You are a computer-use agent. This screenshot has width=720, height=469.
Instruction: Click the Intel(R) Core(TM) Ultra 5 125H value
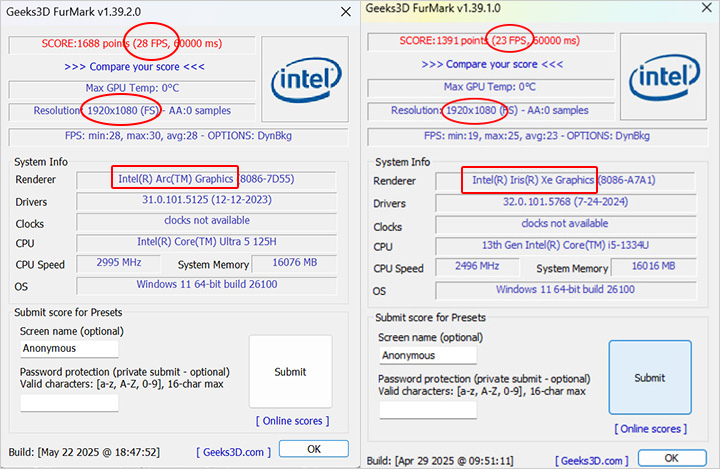point(207,242)
